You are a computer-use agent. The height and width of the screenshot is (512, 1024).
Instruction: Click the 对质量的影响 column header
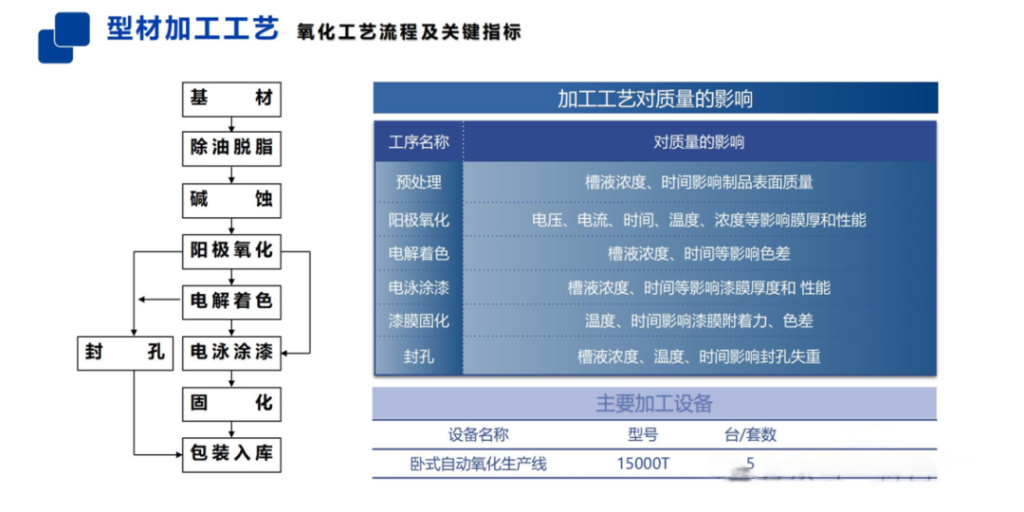click(699, 142)
